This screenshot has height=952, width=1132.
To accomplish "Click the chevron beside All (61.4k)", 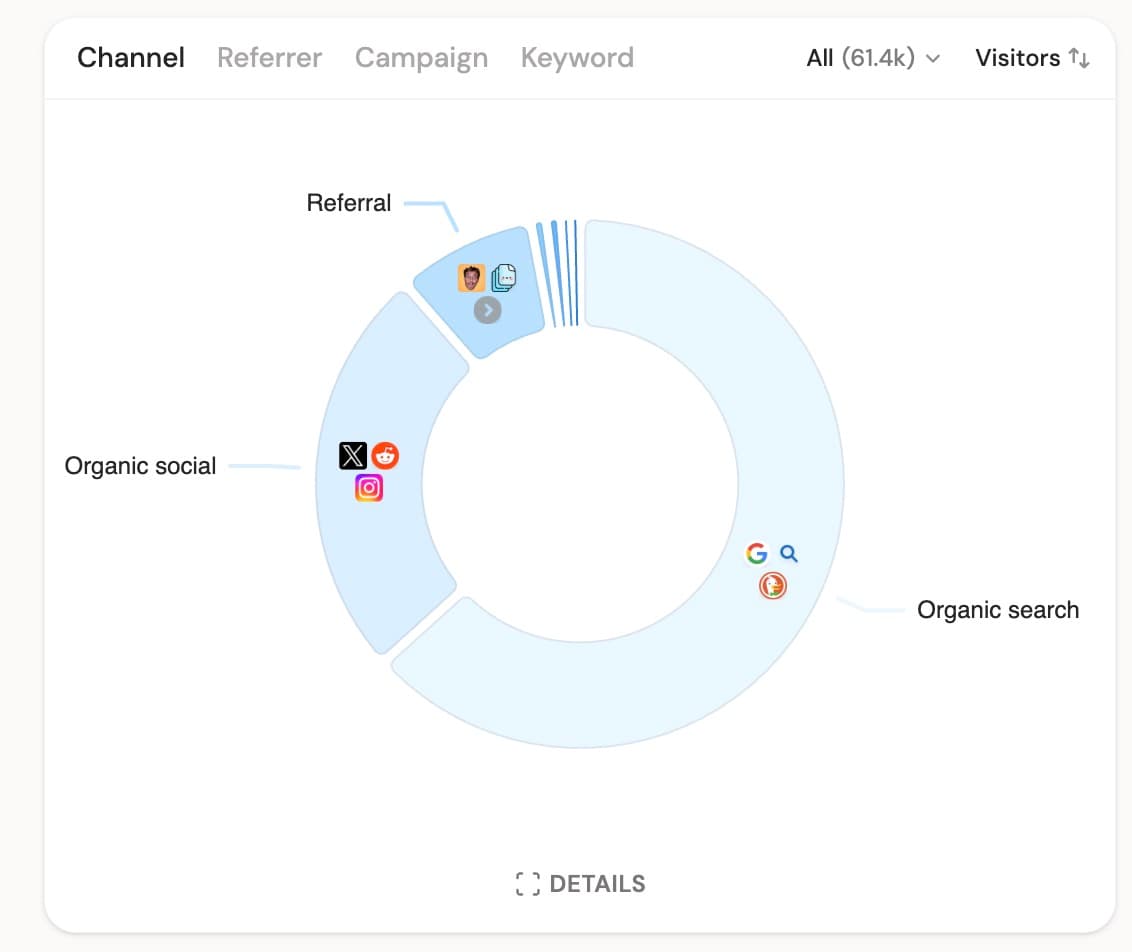I will coord(933,58).
